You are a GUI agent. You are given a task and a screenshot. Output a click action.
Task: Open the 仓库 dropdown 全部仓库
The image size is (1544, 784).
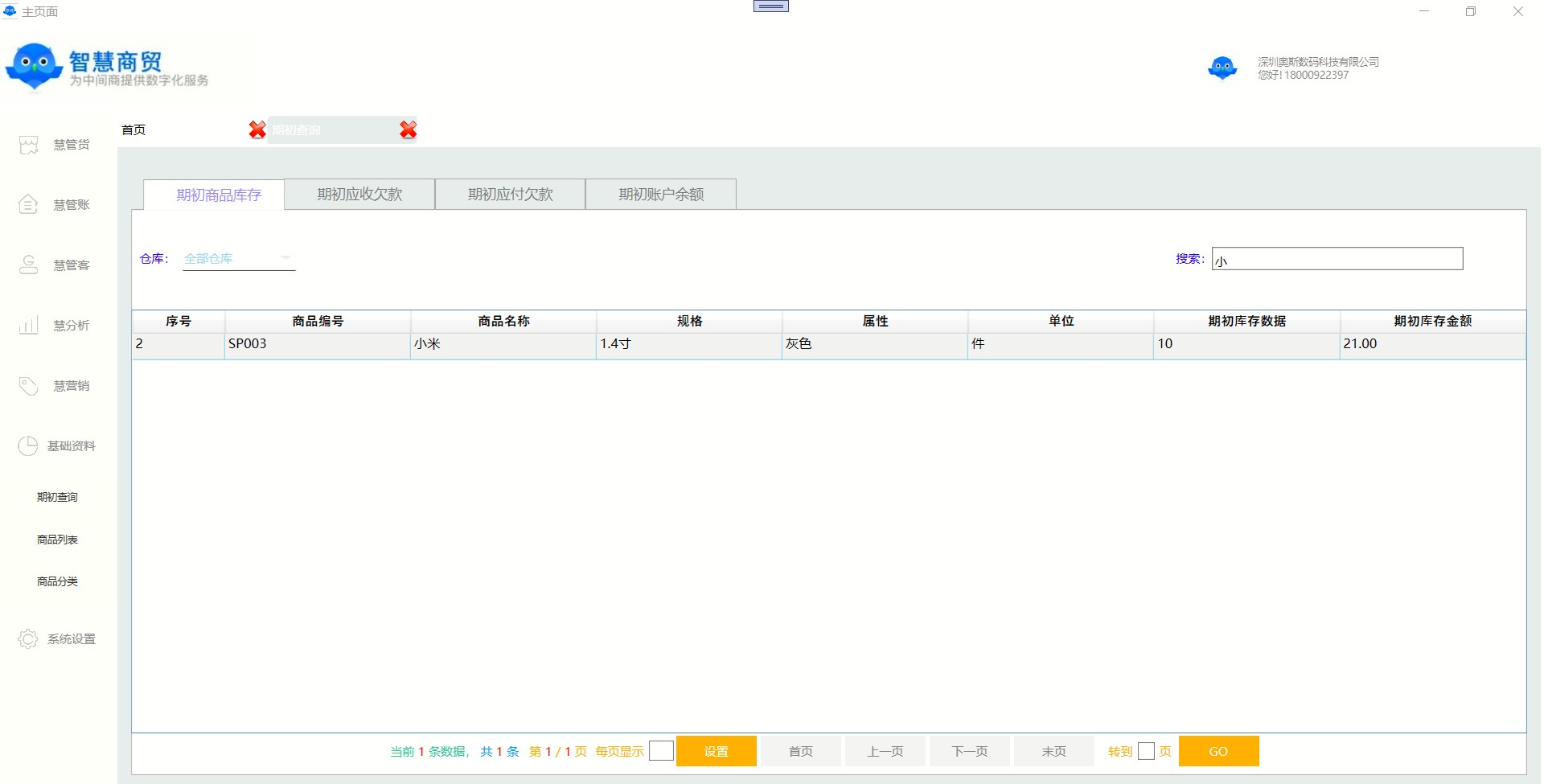coord(239,258)
